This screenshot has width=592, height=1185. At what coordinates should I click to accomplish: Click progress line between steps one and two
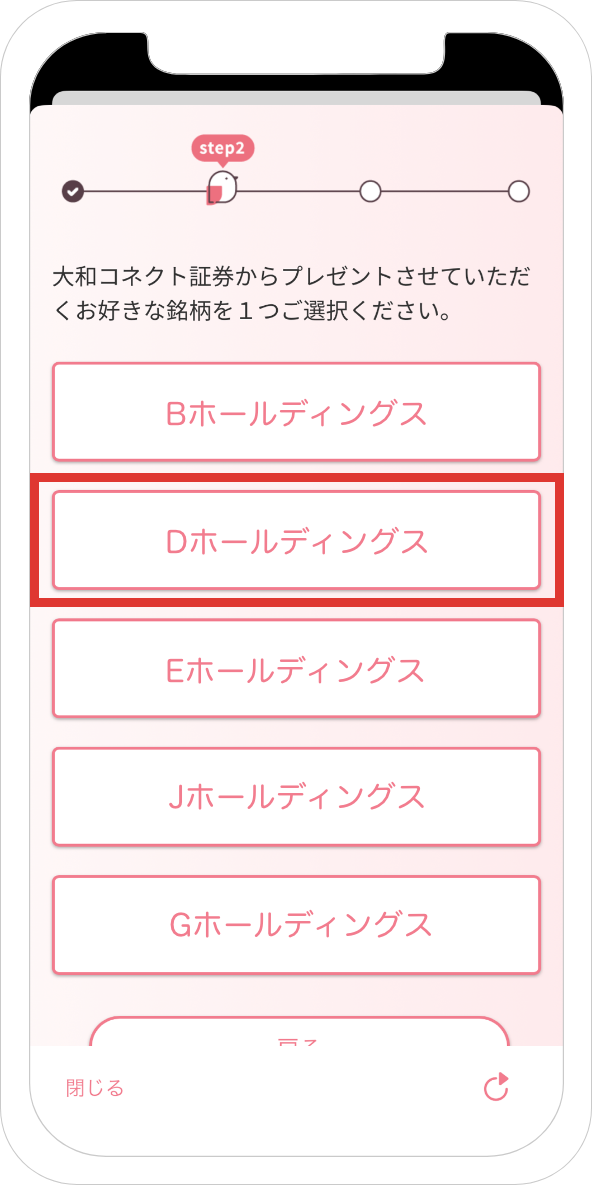coord(145,191)
